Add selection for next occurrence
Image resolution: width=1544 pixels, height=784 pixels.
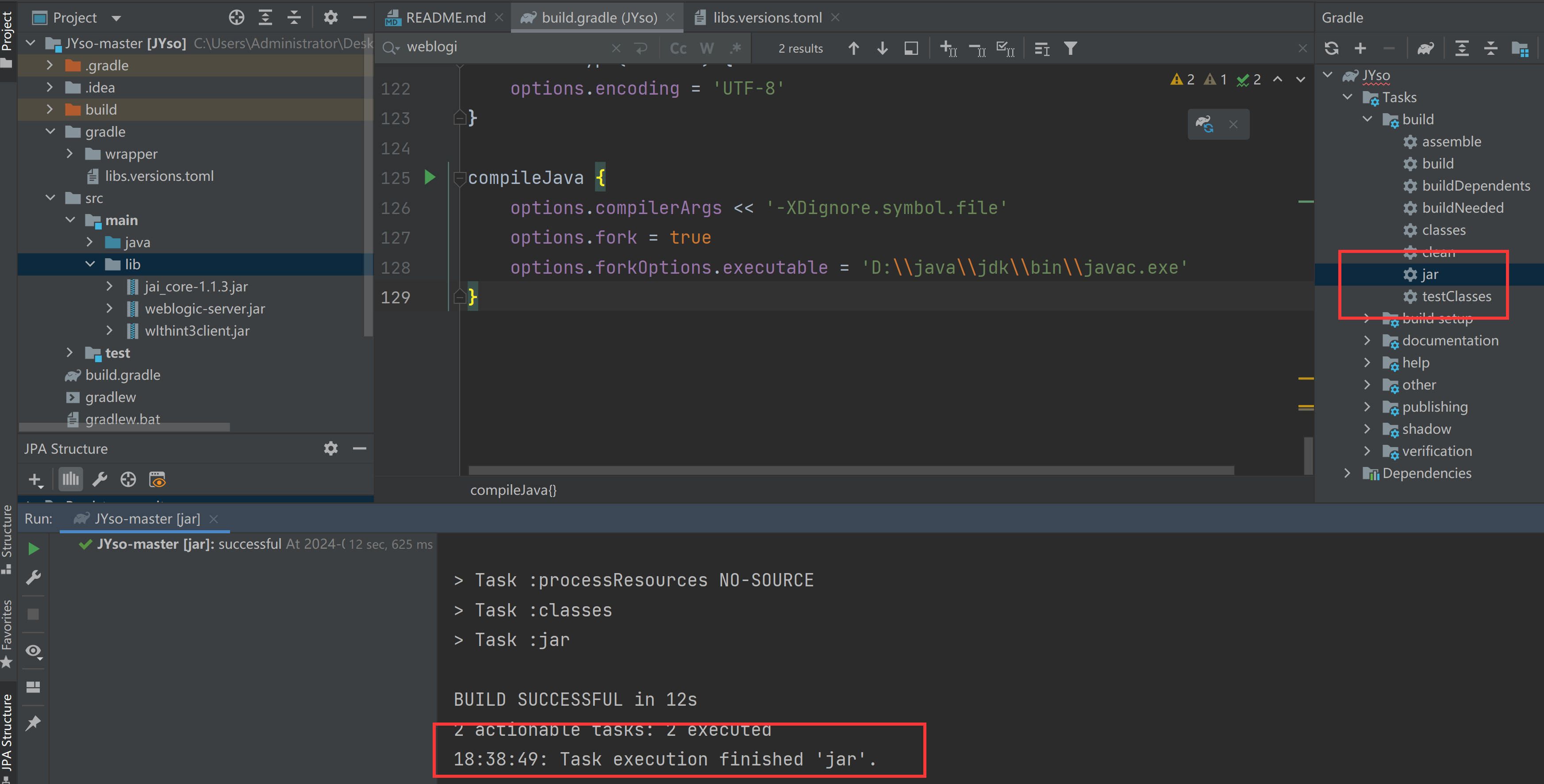948,49
